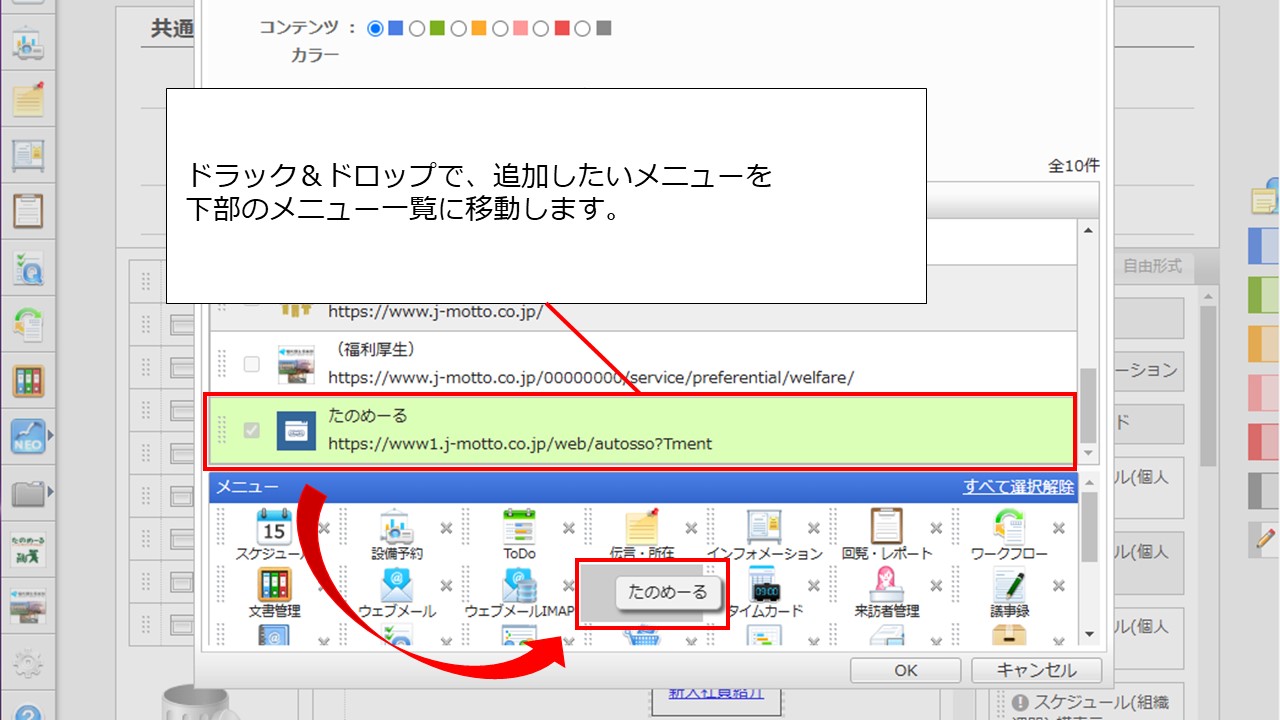Remove 回覧・レポート with its X button
This screenshot has width=1280, height=720.
point(936,528)
